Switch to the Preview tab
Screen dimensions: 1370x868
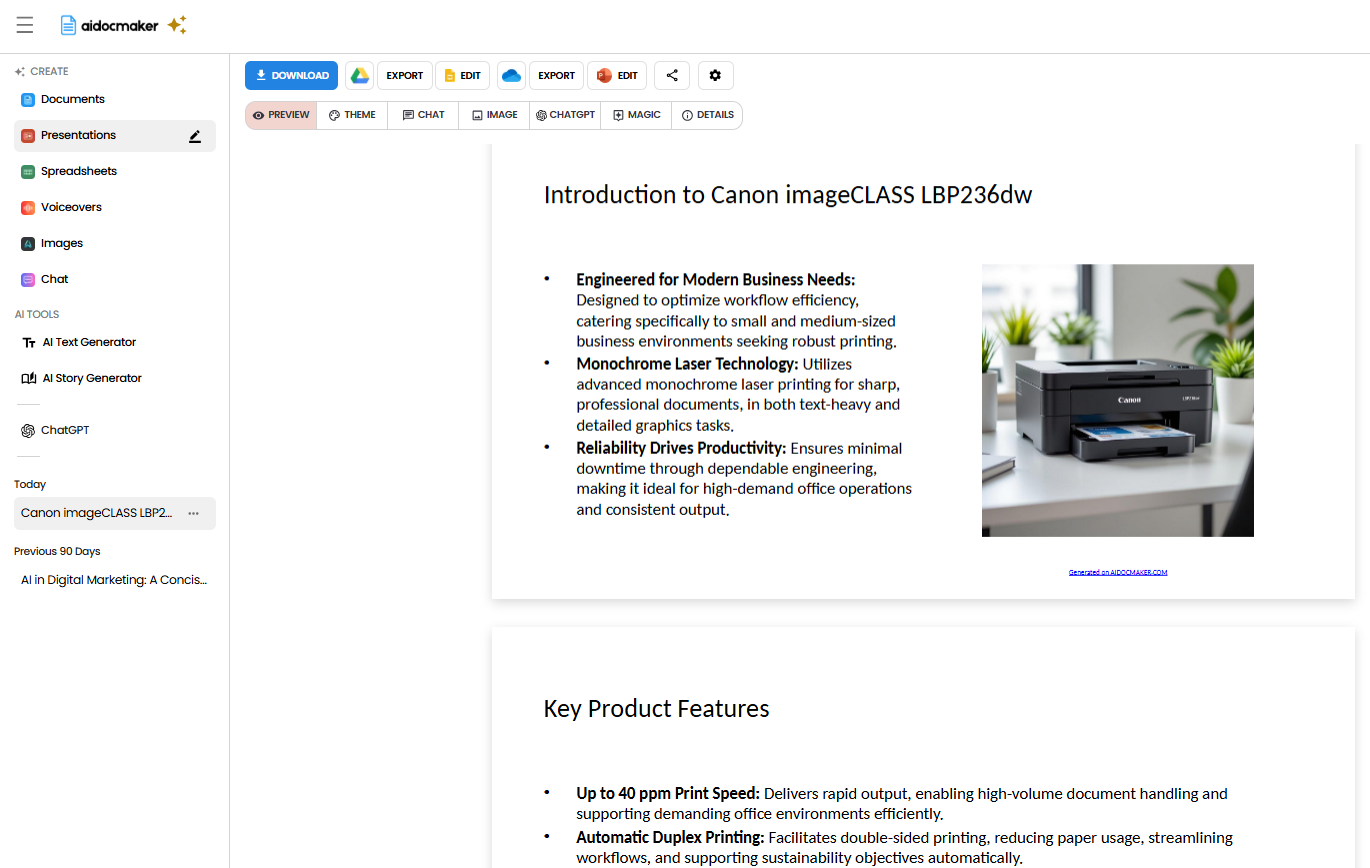[281, 115]
